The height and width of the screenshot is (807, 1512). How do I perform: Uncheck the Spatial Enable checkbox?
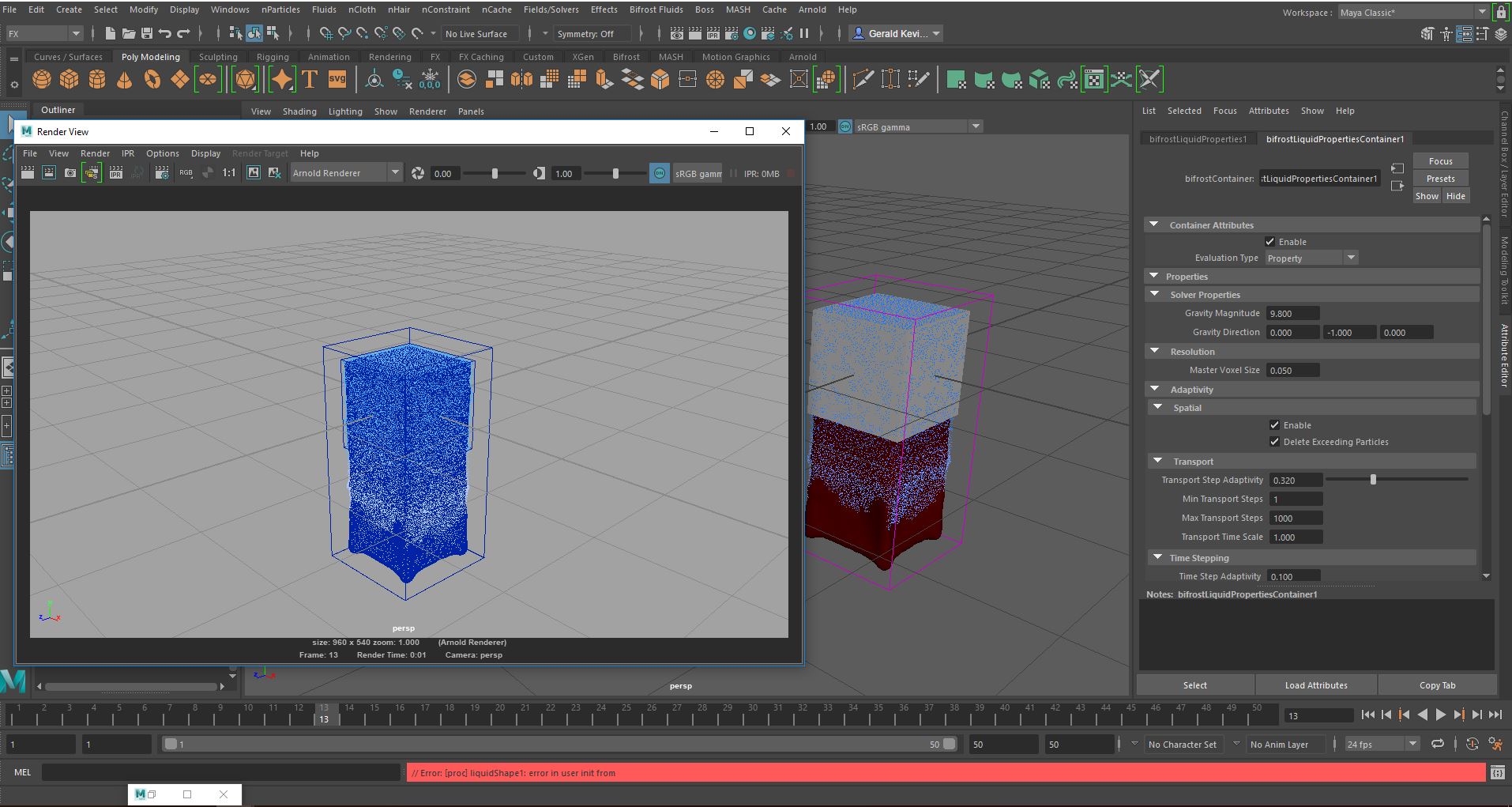click(1274, 425)
